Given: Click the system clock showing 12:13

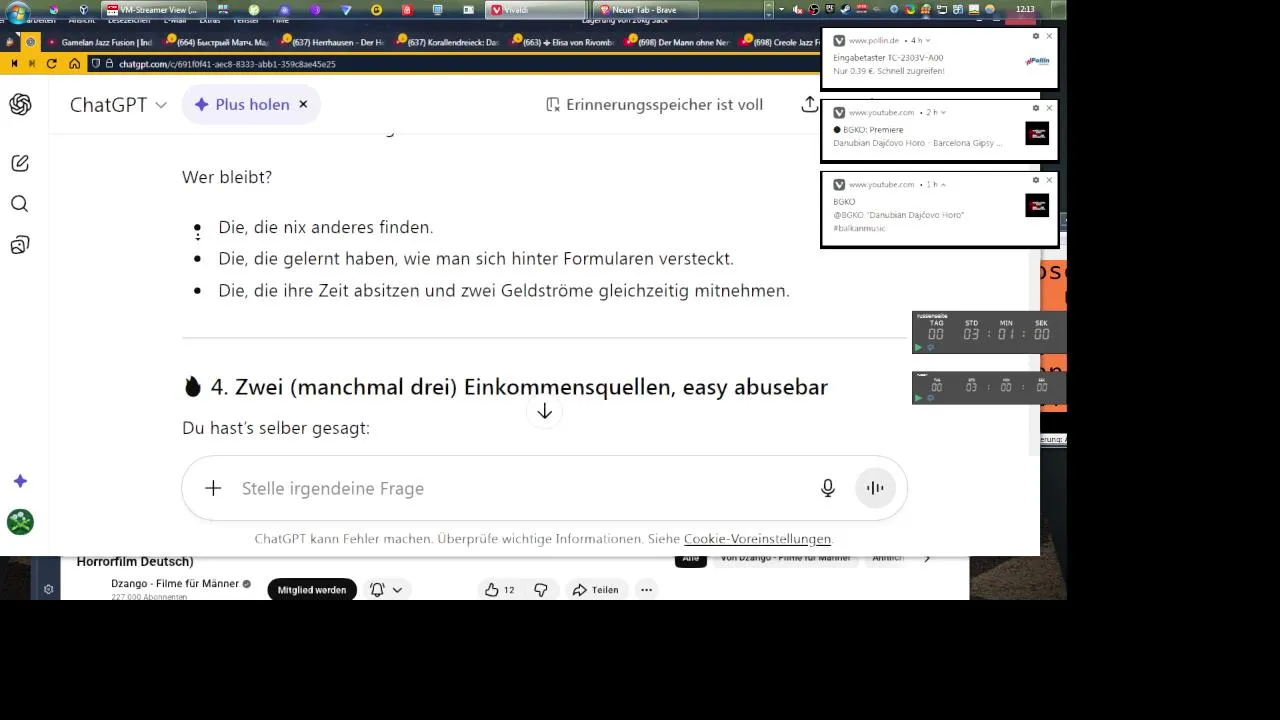Looking at the screenshot, I should tap(1025, 9).
